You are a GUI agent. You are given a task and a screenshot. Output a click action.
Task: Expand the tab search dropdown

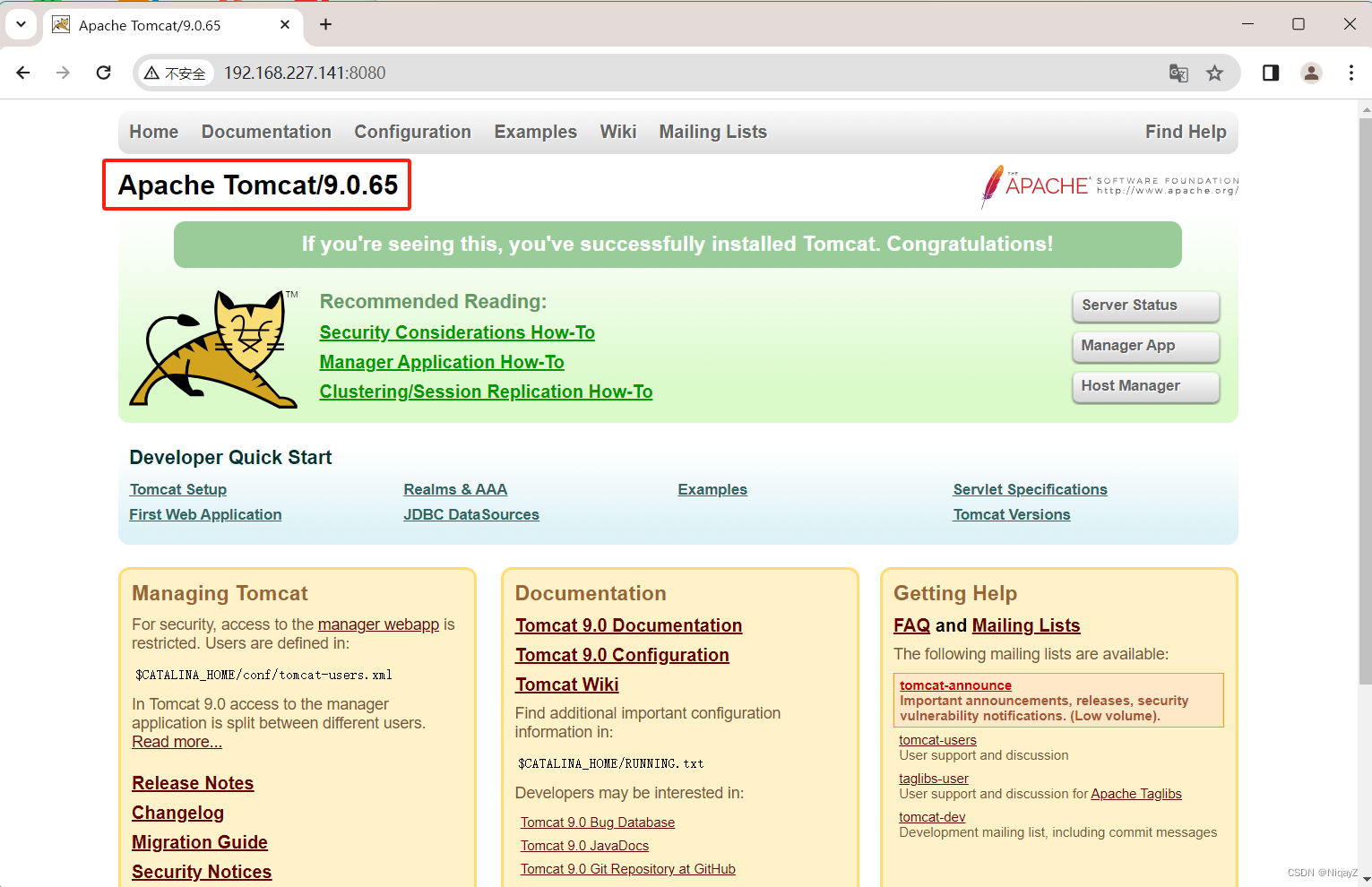click(21, 24)
